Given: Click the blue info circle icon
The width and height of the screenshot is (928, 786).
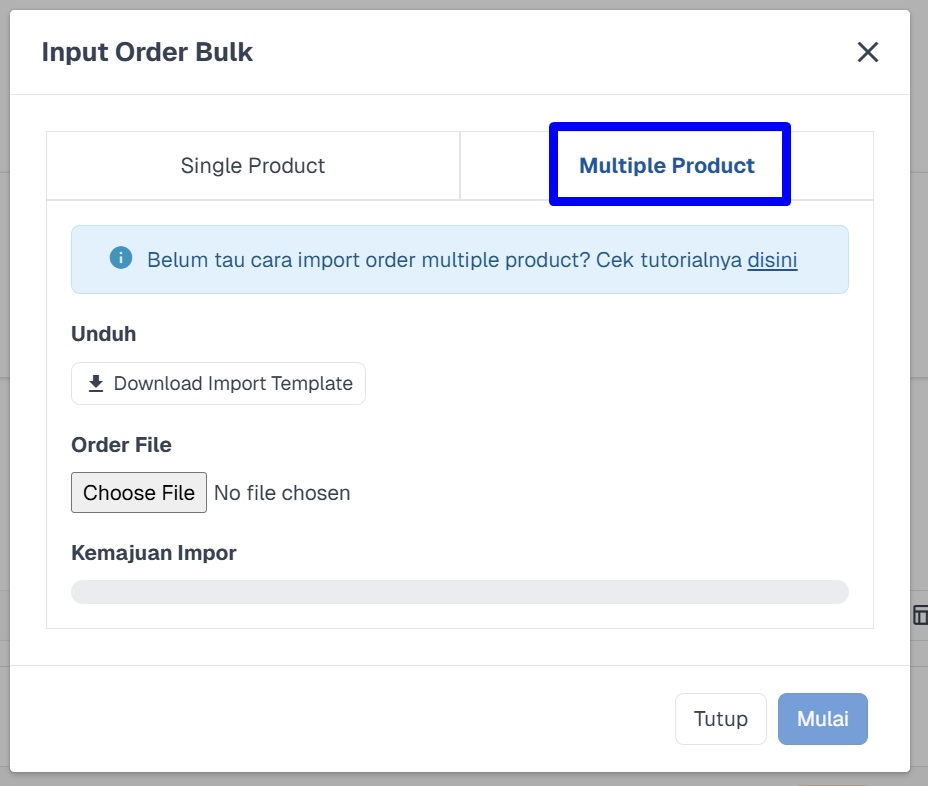Looking at the screenshot, I should 121,258.
